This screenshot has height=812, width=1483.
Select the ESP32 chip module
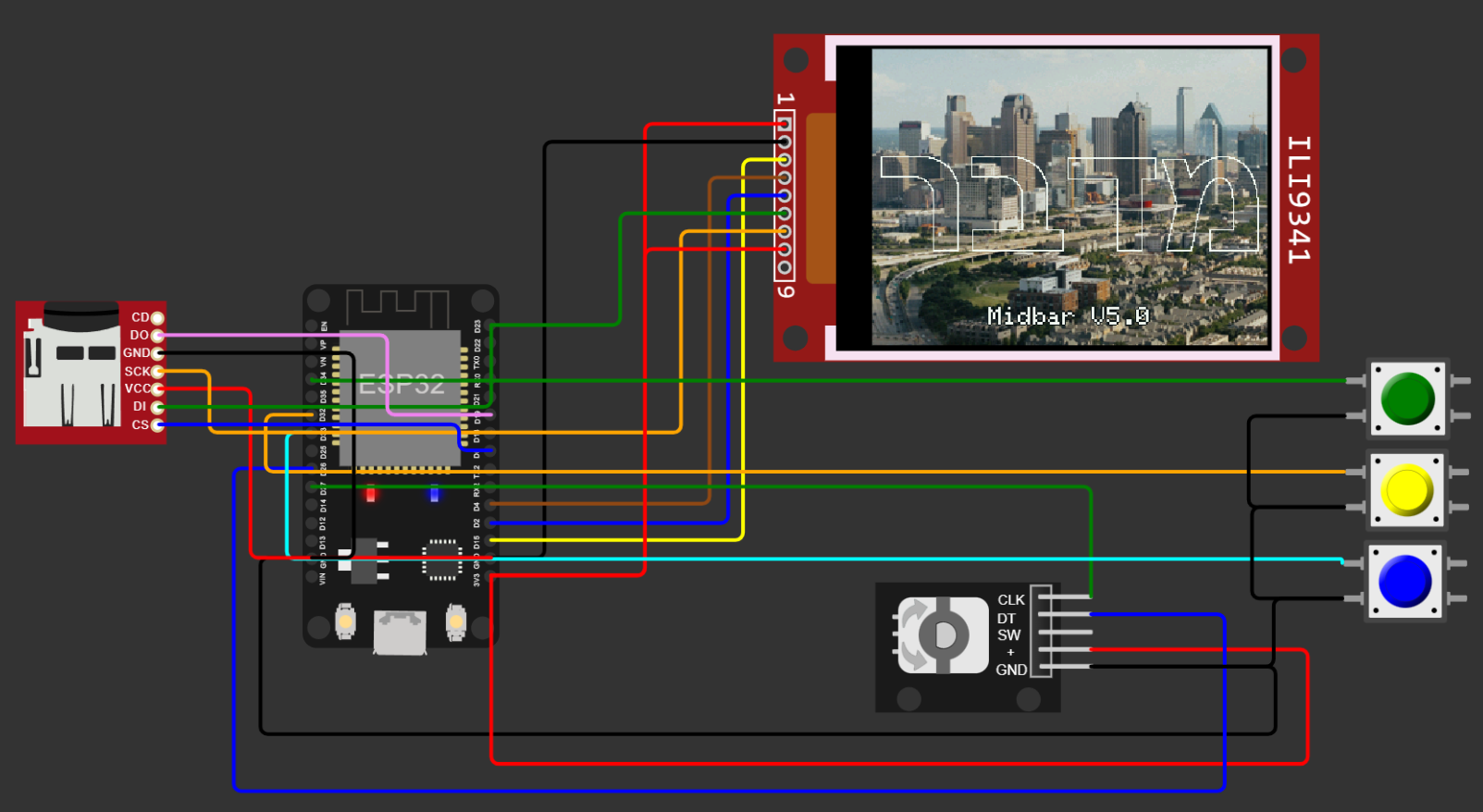400,398
